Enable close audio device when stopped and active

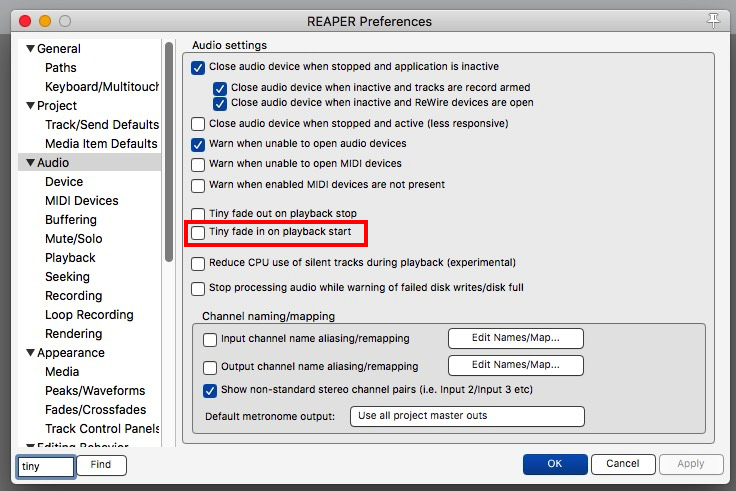pyautogui.click(x=198, y=124)
